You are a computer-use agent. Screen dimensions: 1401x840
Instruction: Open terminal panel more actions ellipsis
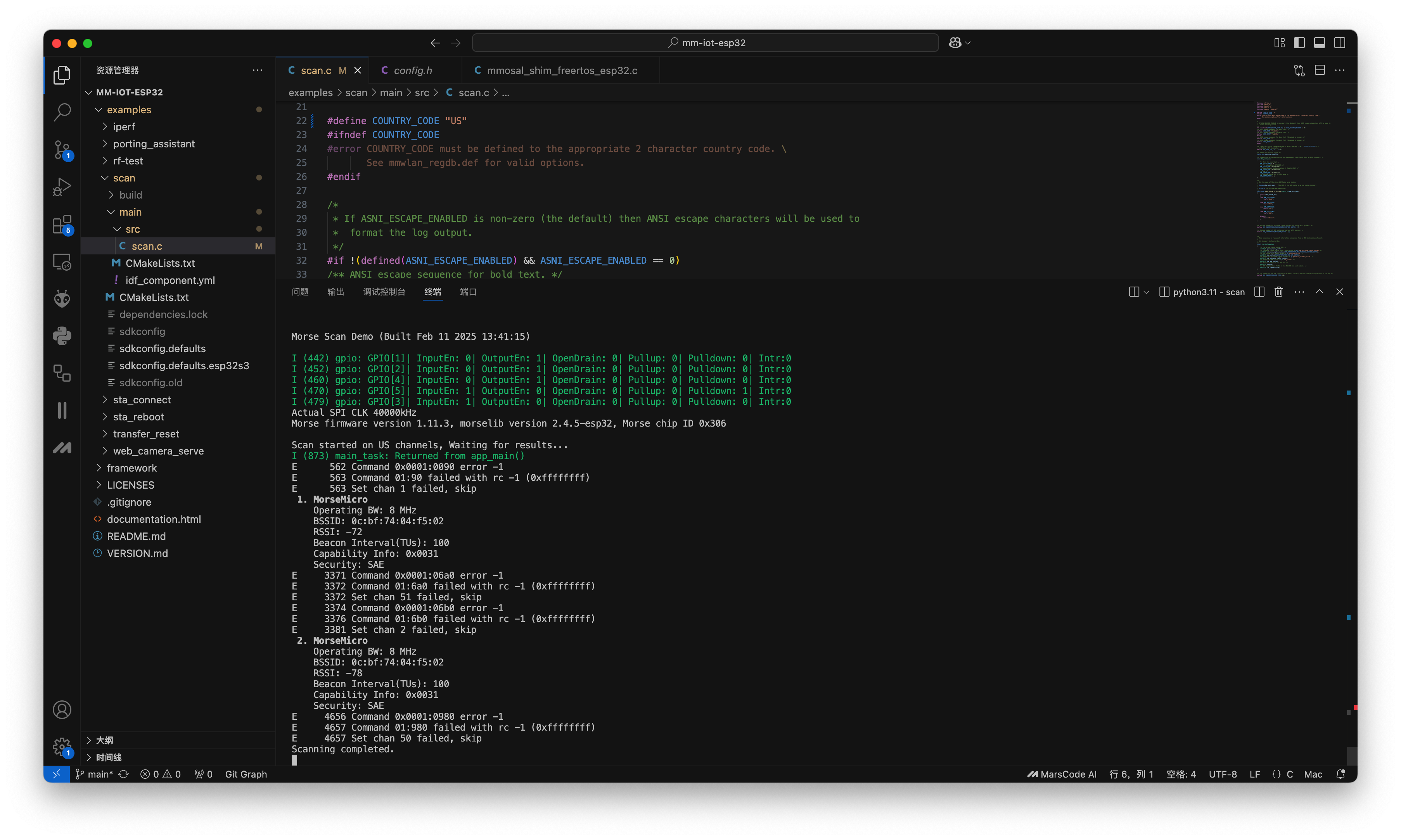pos(1299,292)
